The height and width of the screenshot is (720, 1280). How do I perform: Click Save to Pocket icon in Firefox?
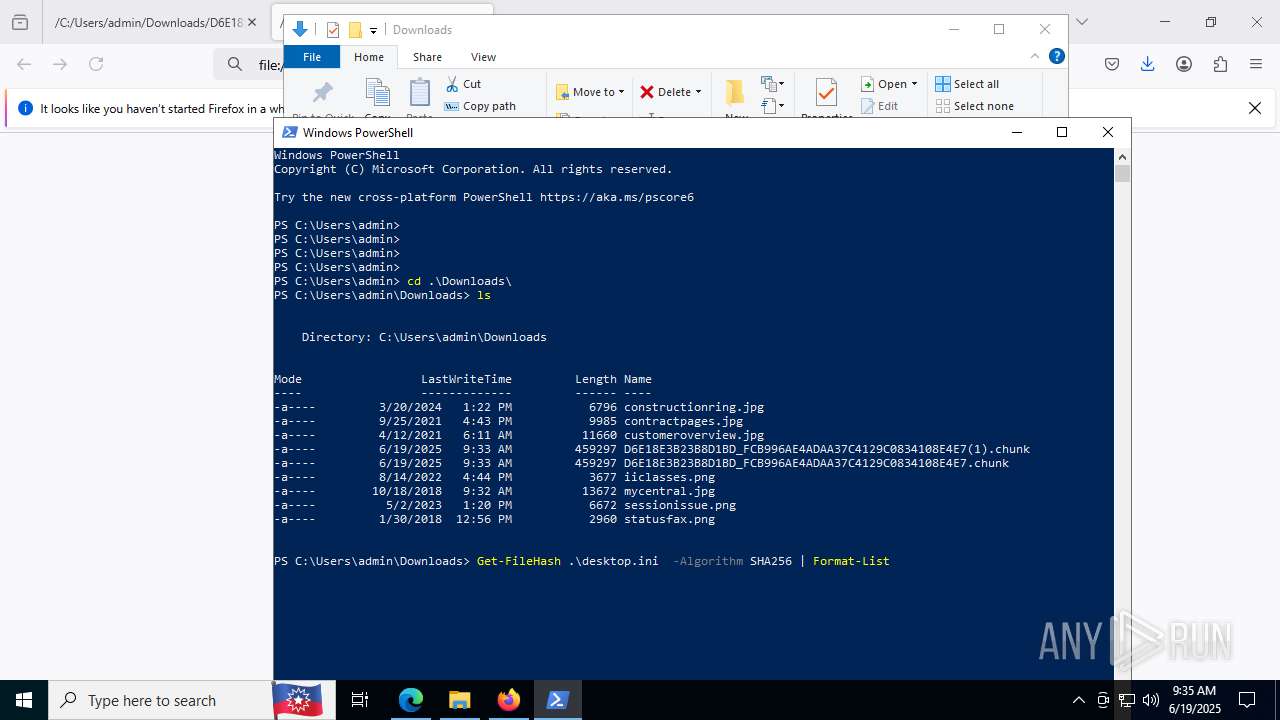point(1112,64)
